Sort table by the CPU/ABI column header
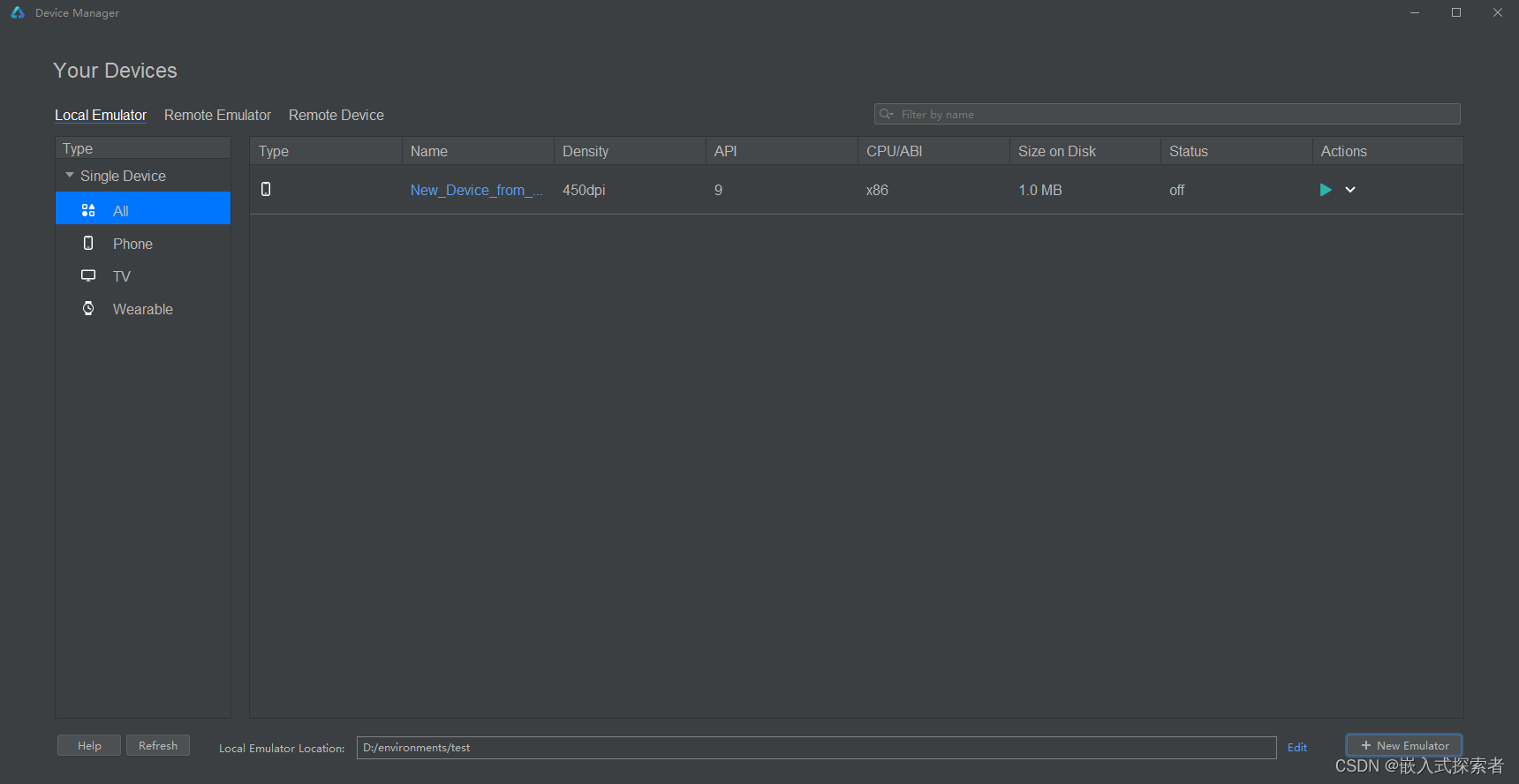Viewport: 1519px width, 784px height. pos(933,151)
